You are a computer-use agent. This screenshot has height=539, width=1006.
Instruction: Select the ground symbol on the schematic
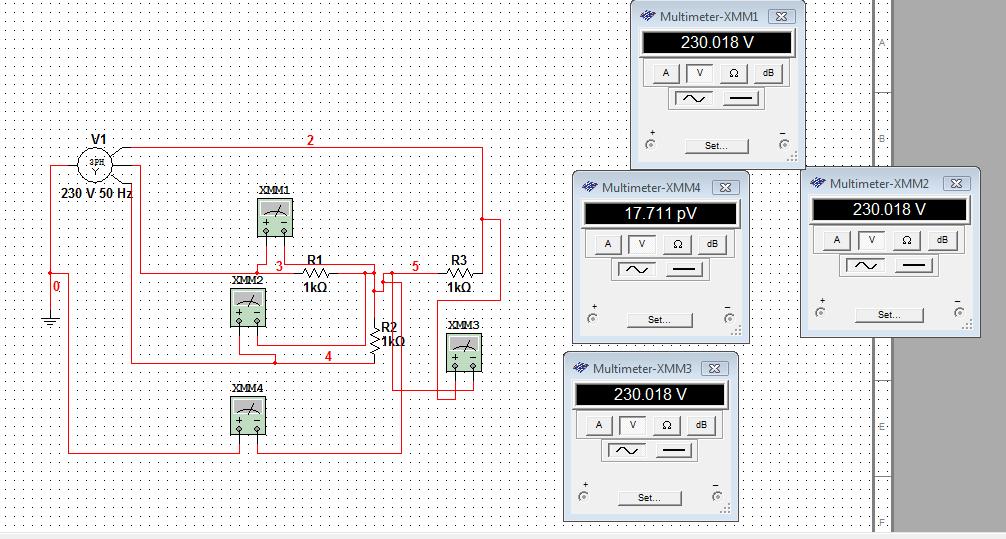point(50,318)
